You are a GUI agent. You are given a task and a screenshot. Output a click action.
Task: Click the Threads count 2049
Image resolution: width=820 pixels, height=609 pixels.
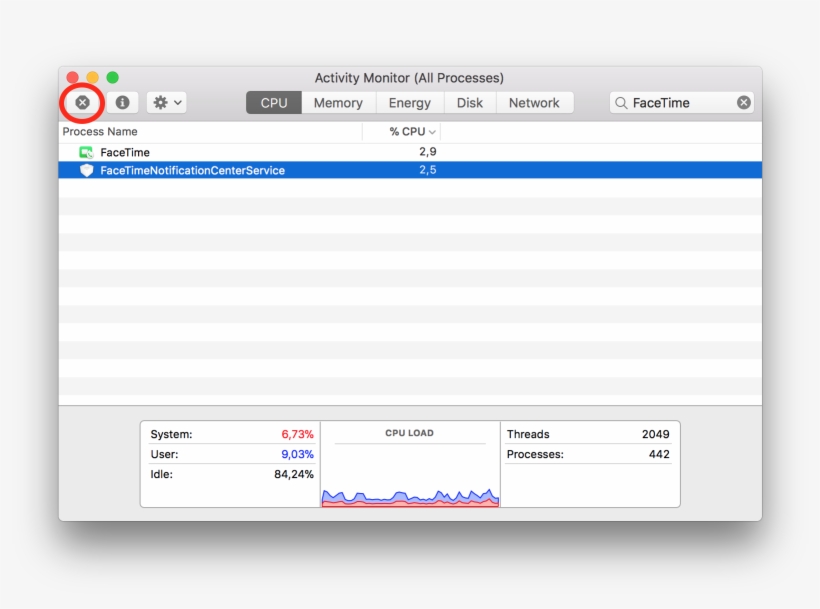655,434
